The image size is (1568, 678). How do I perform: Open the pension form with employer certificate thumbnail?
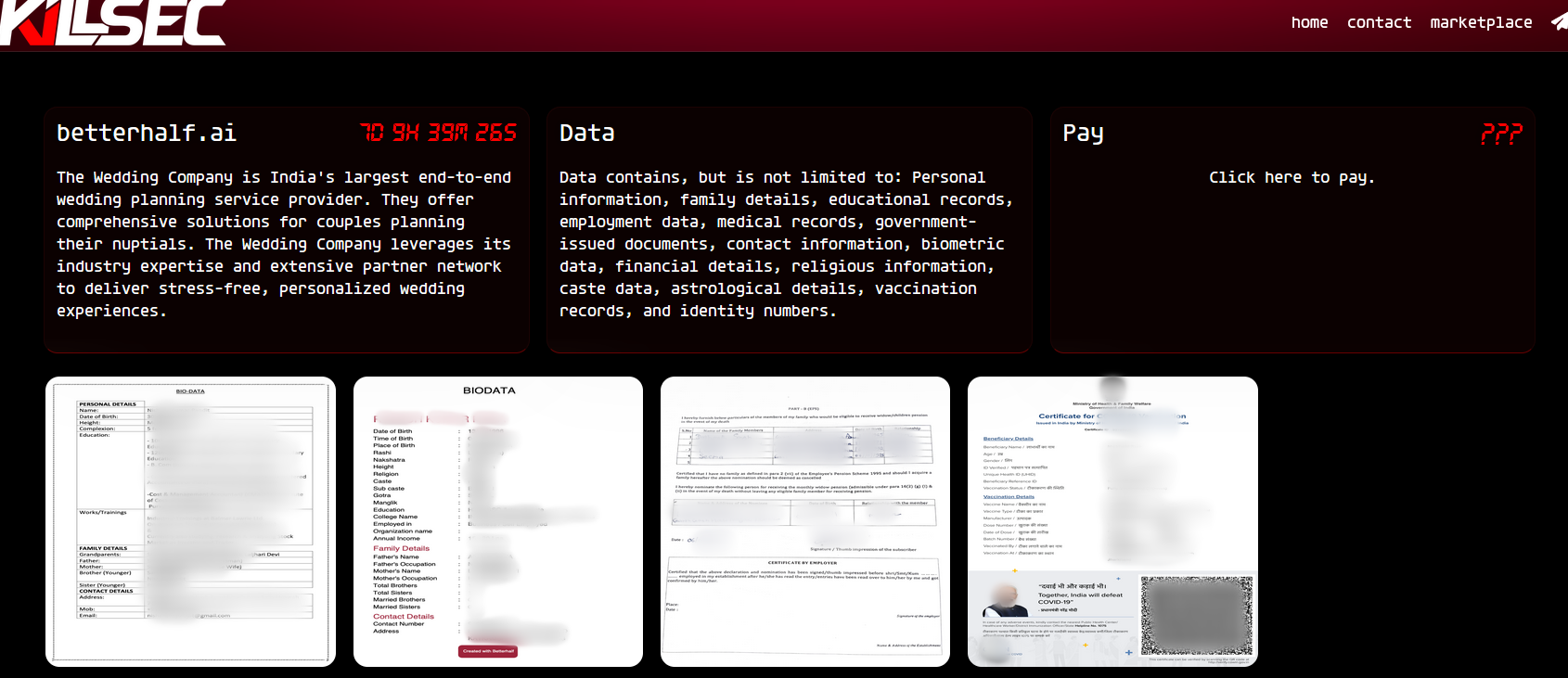[x=805, y=521]
